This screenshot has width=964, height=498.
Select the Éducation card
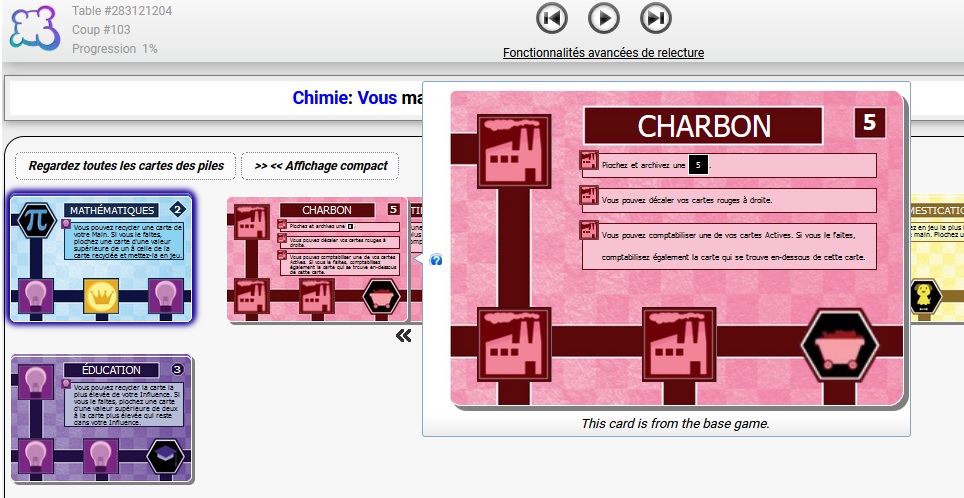coord(101,419)
